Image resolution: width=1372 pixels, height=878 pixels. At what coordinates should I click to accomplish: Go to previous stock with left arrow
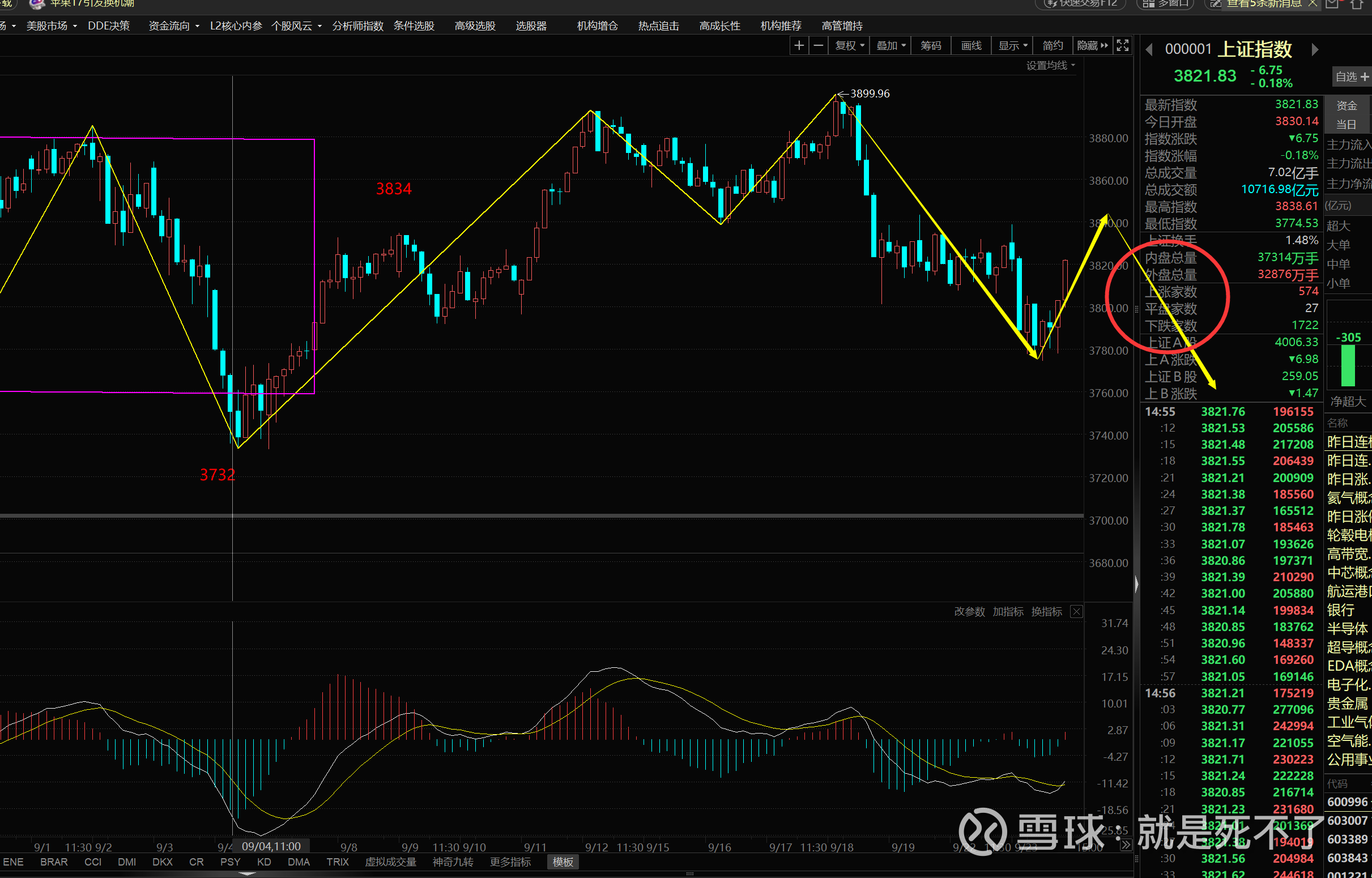coord(1149,50)
